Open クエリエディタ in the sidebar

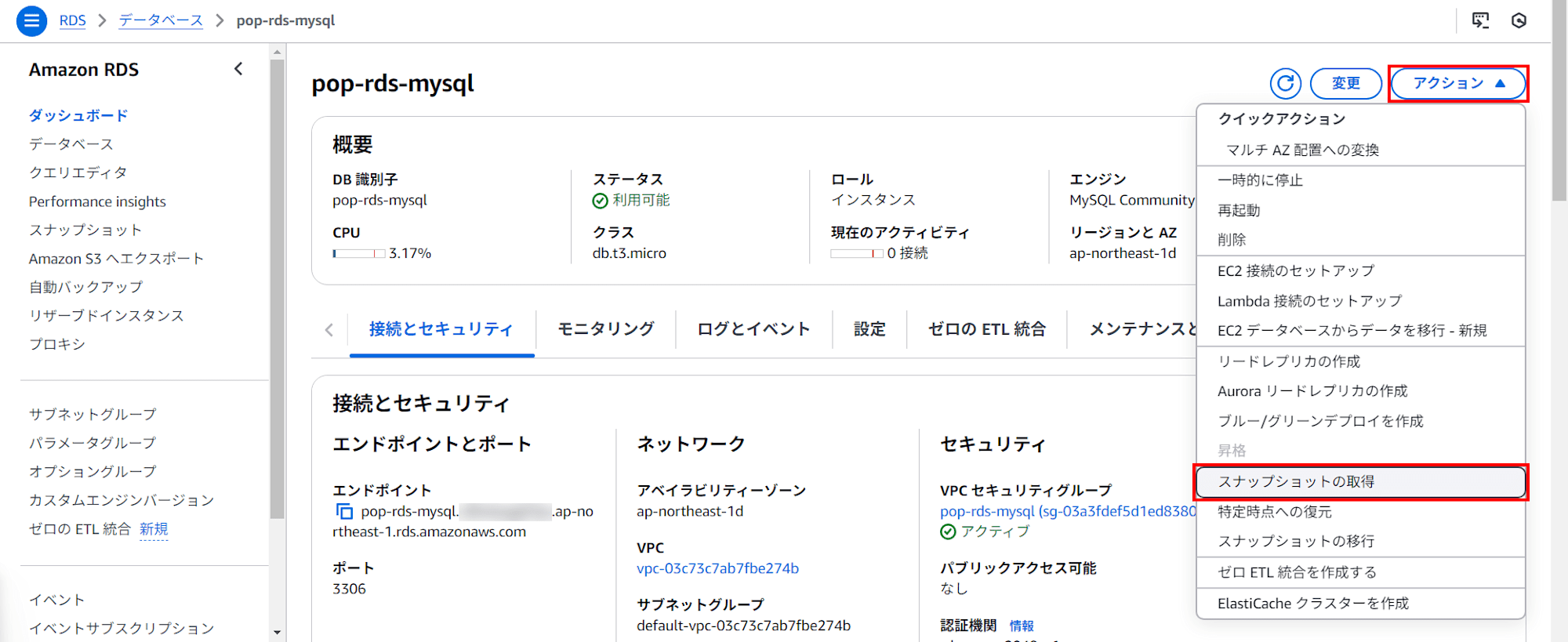78,172
